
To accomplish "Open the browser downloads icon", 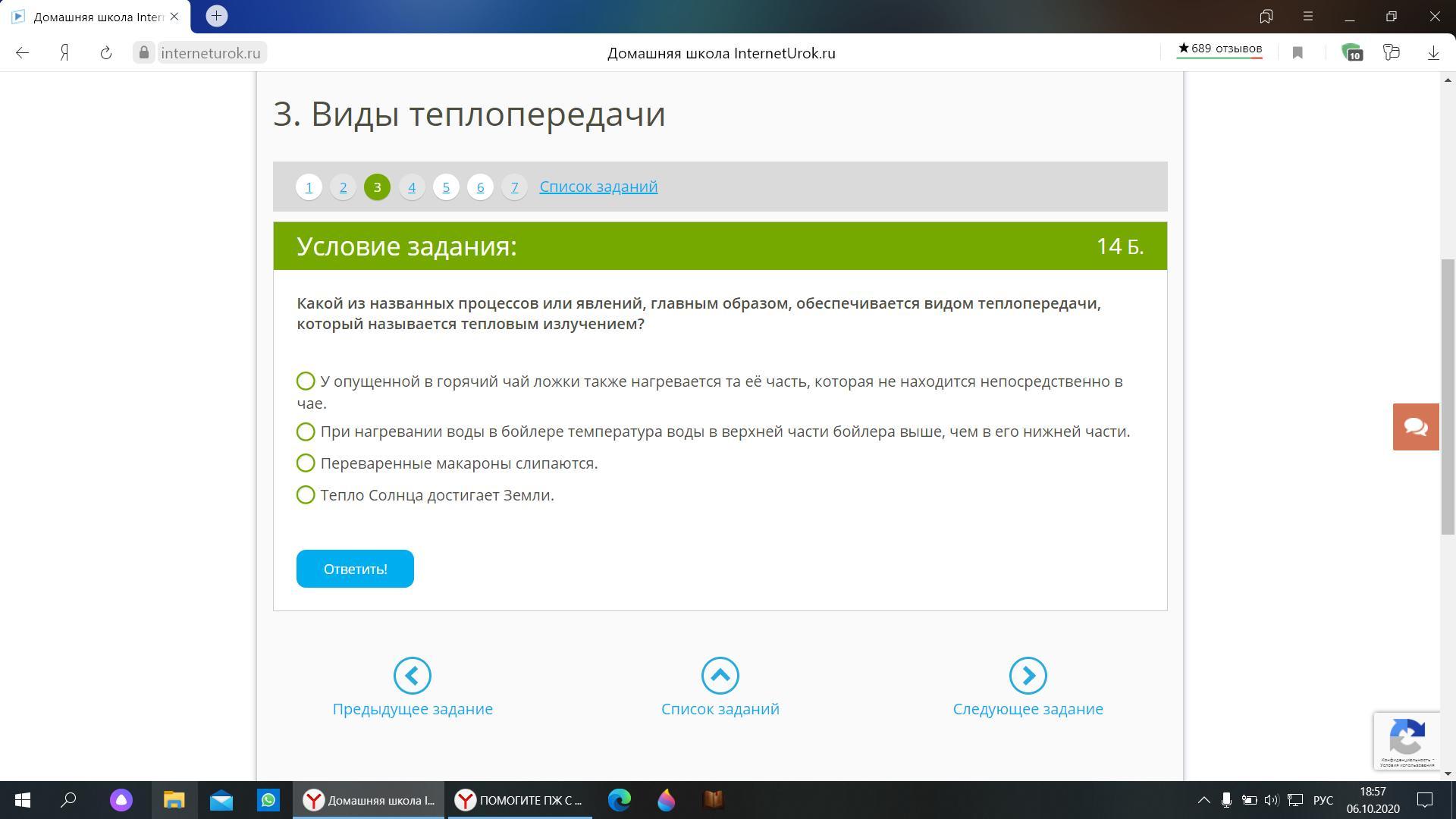I will 1432,53.
